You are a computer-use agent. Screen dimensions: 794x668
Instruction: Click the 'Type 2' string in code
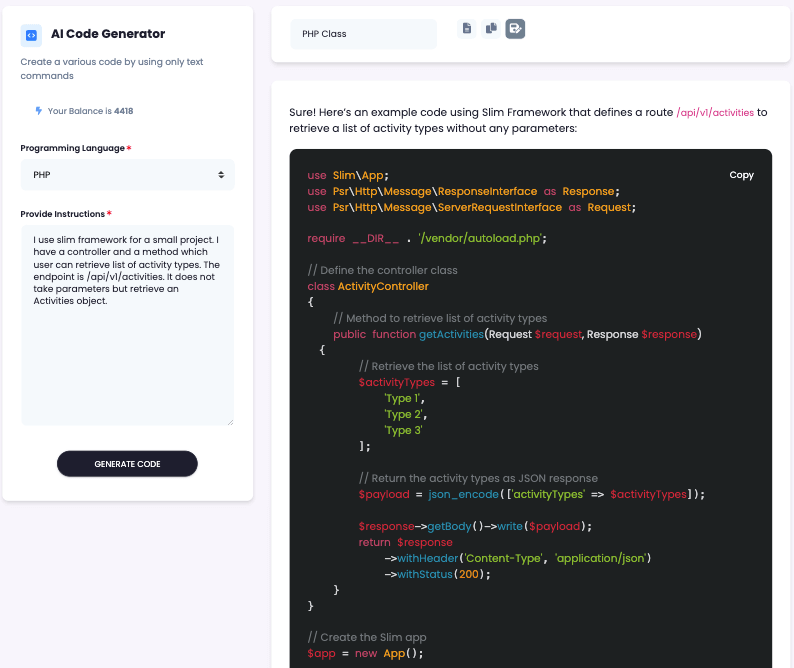(x=404, y=414)
